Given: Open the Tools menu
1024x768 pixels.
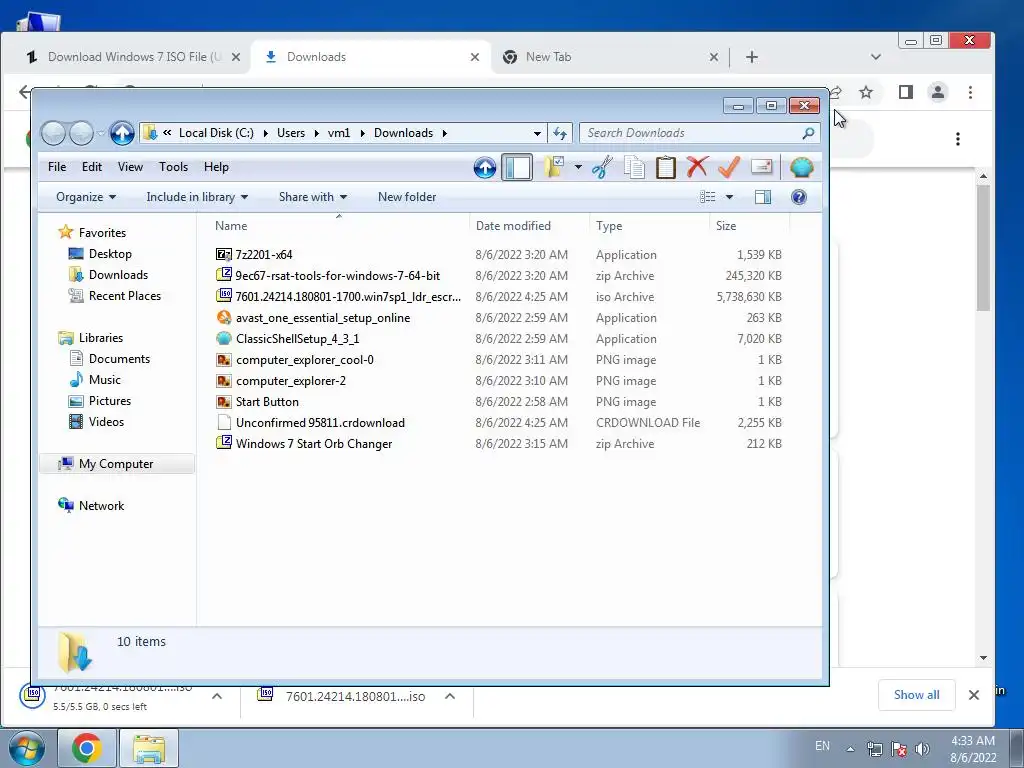Looking at the screenshot, I should (x=173, y=167).
